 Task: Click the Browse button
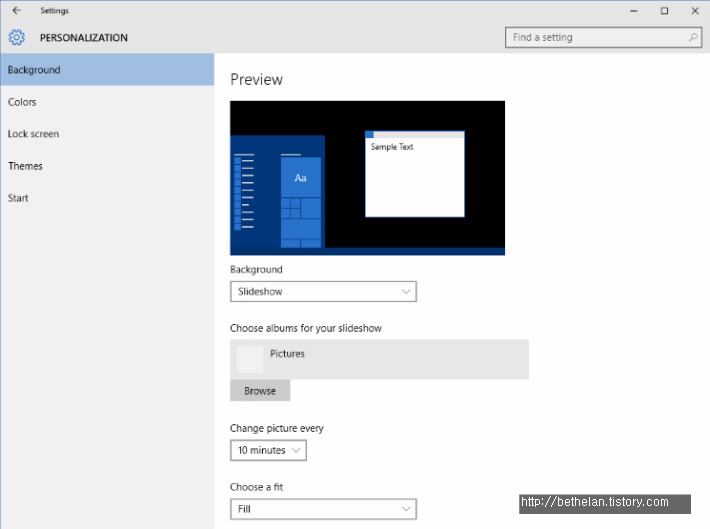point(260,391)
